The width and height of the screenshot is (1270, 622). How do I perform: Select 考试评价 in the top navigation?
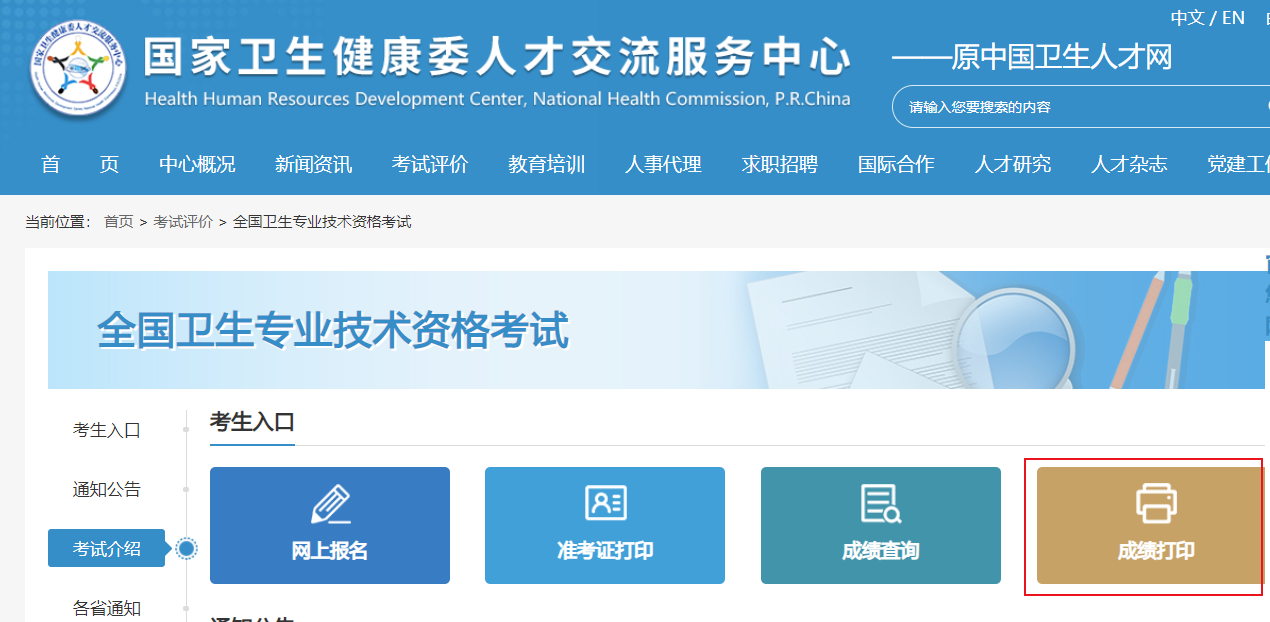coord(430,164)
